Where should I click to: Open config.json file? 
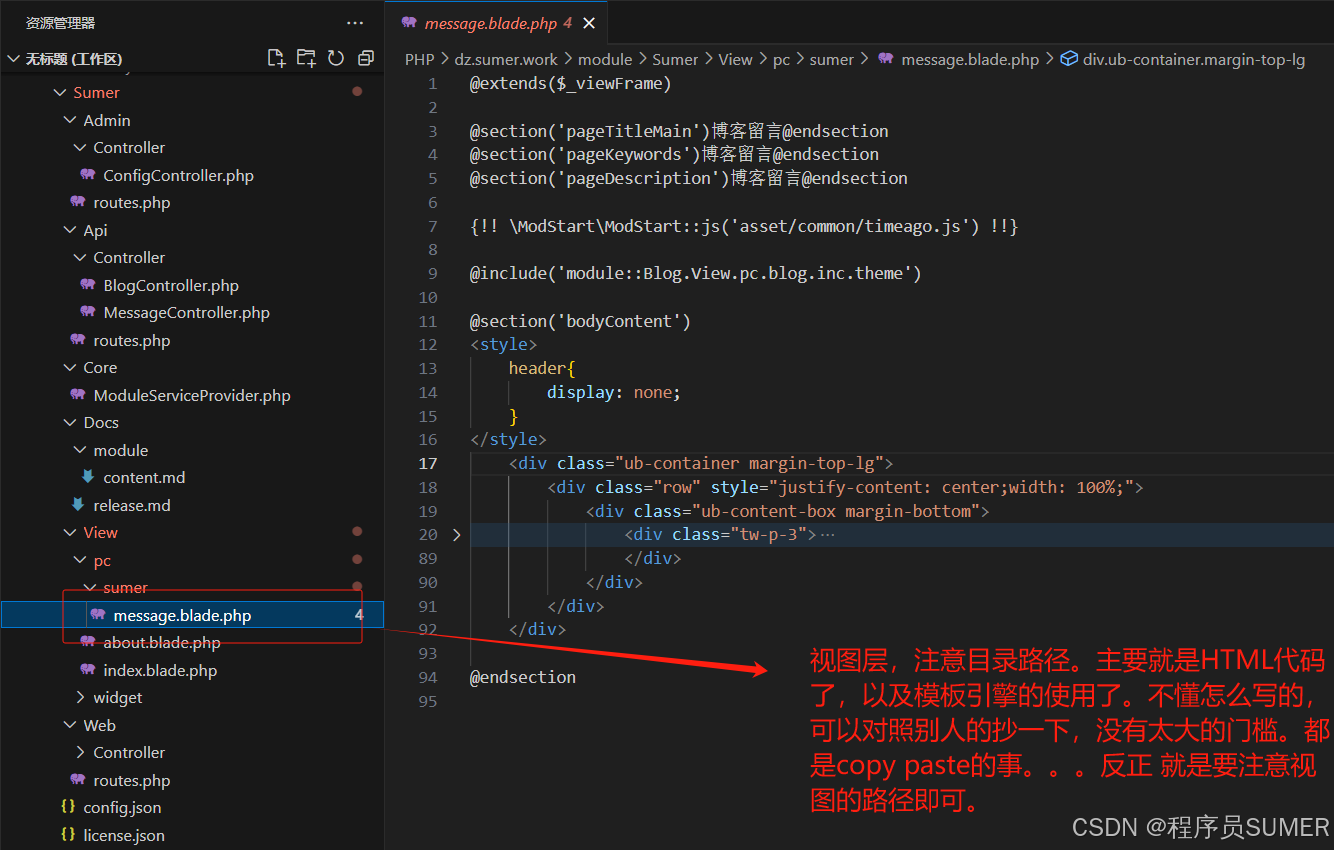pyautogui.click(x=122, y=807)
